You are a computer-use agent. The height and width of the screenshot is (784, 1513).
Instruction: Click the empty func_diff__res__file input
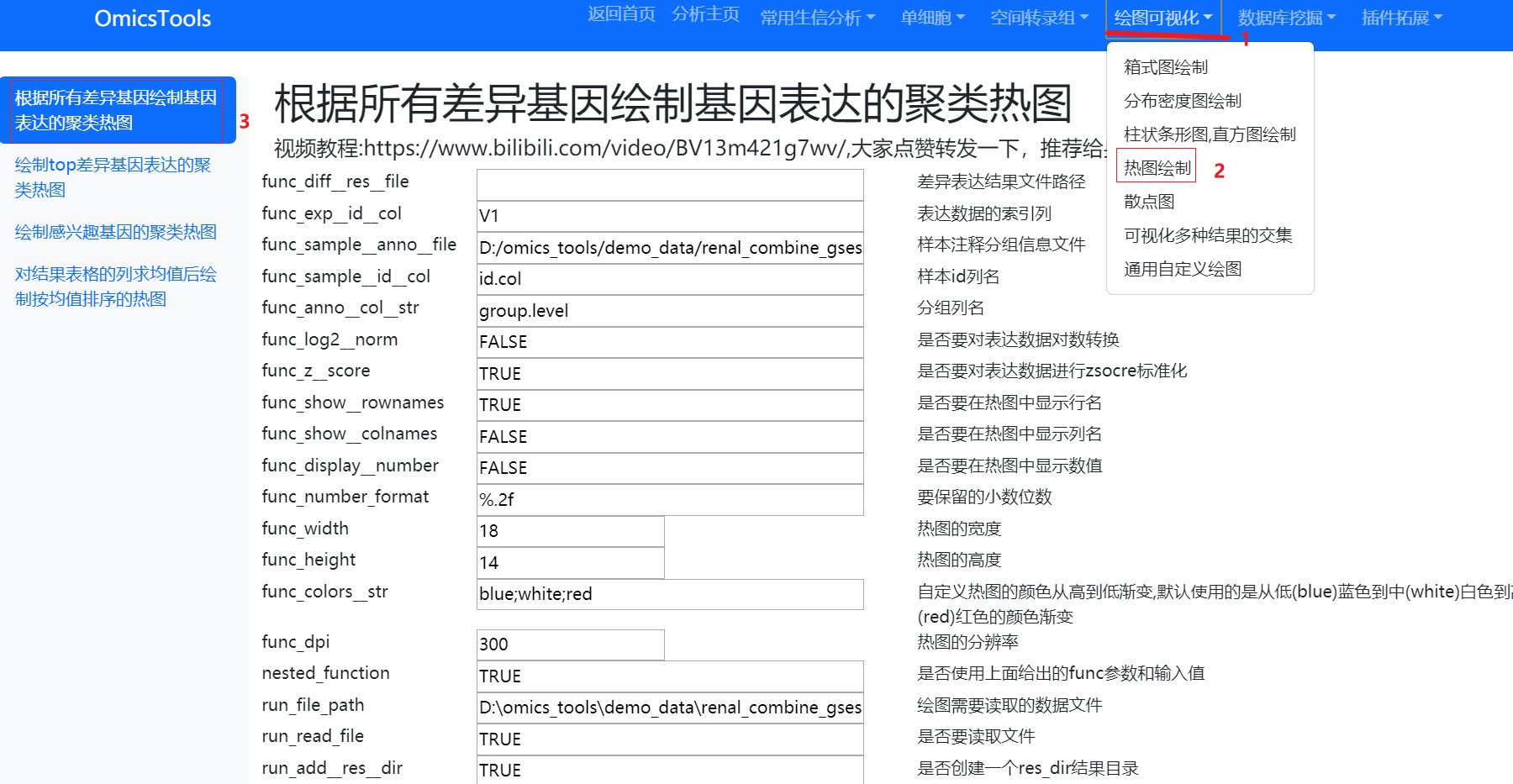coord(670,185)
